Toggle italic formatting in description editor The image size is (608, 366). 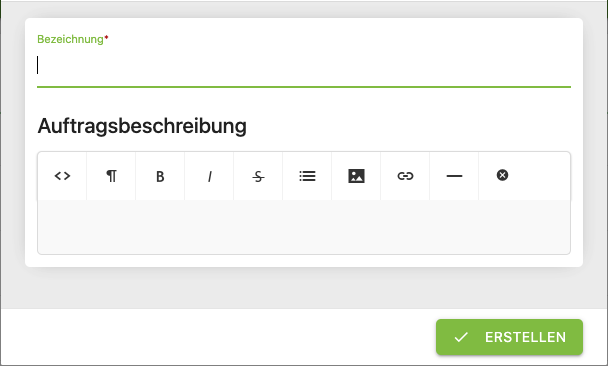[x=209, y=176]
